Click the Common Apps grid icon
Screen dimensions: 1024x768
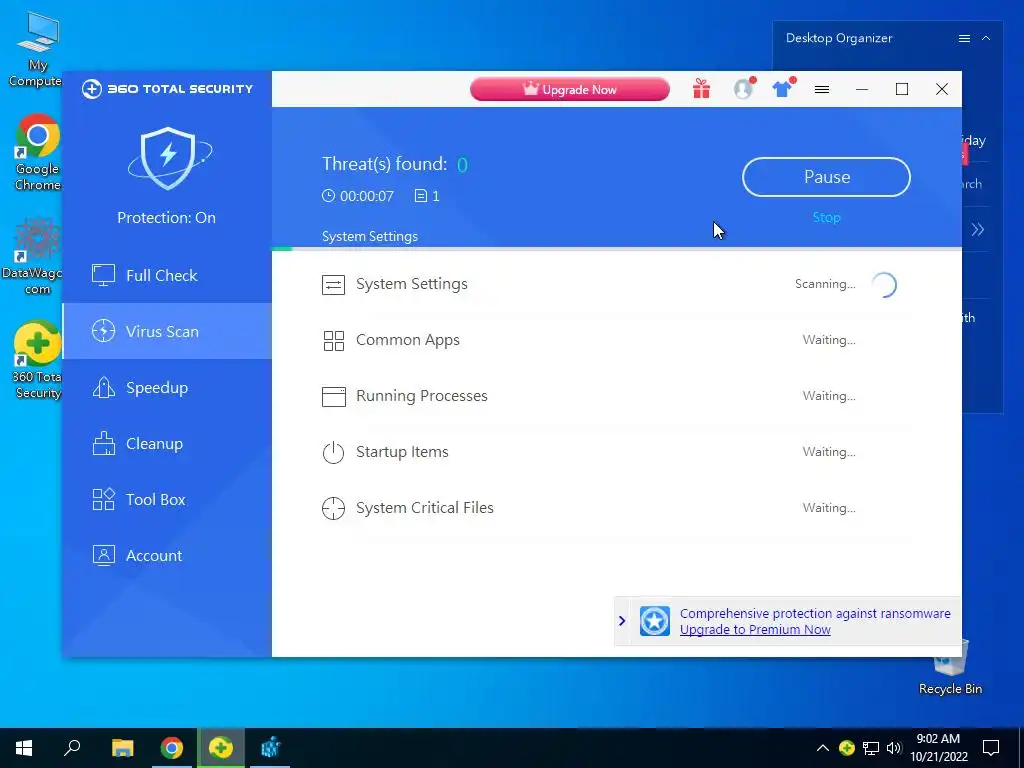333,340
